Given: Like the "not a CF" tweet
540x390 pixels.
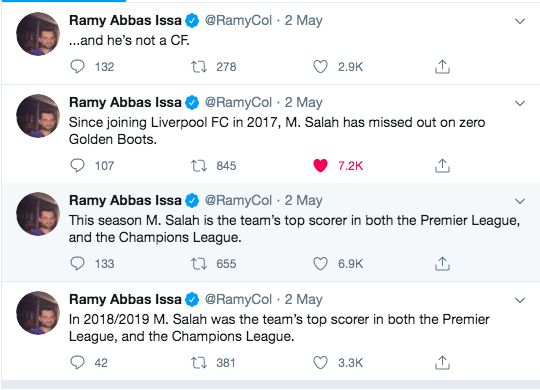Looking at the screenshot, I should pos(320,67).
